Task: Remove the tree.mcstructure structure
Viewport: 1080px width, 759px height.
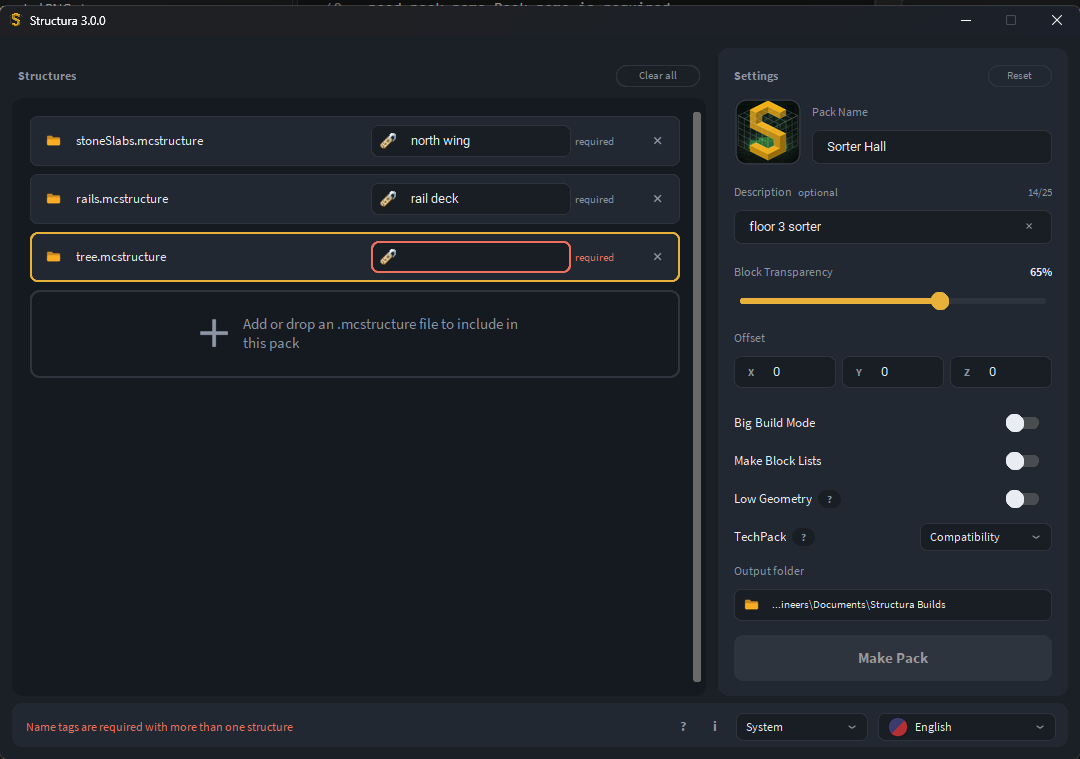Action: pyautogui.click(x=658, y=256)
